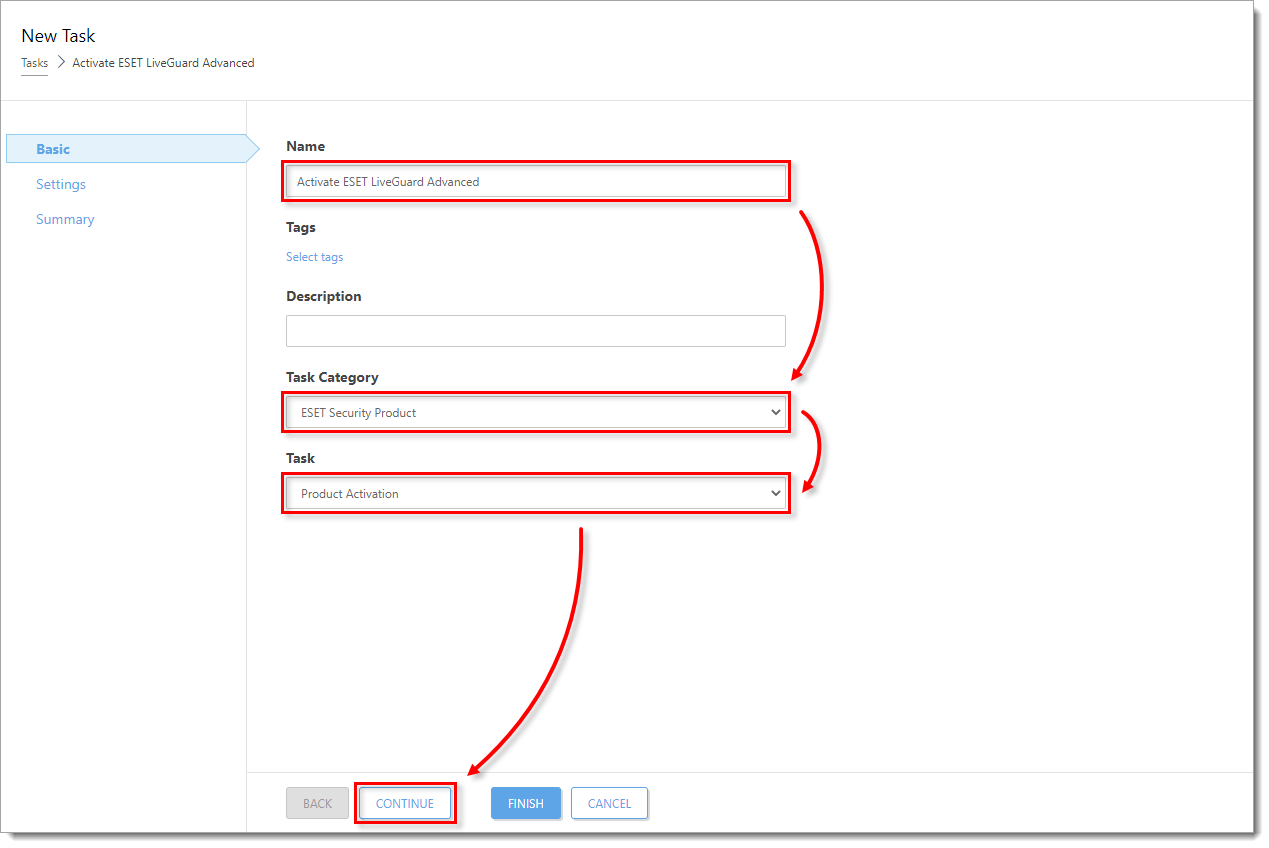Click the Task Category field label
This screenshot has width=1269, height=848.
(332, 377)
